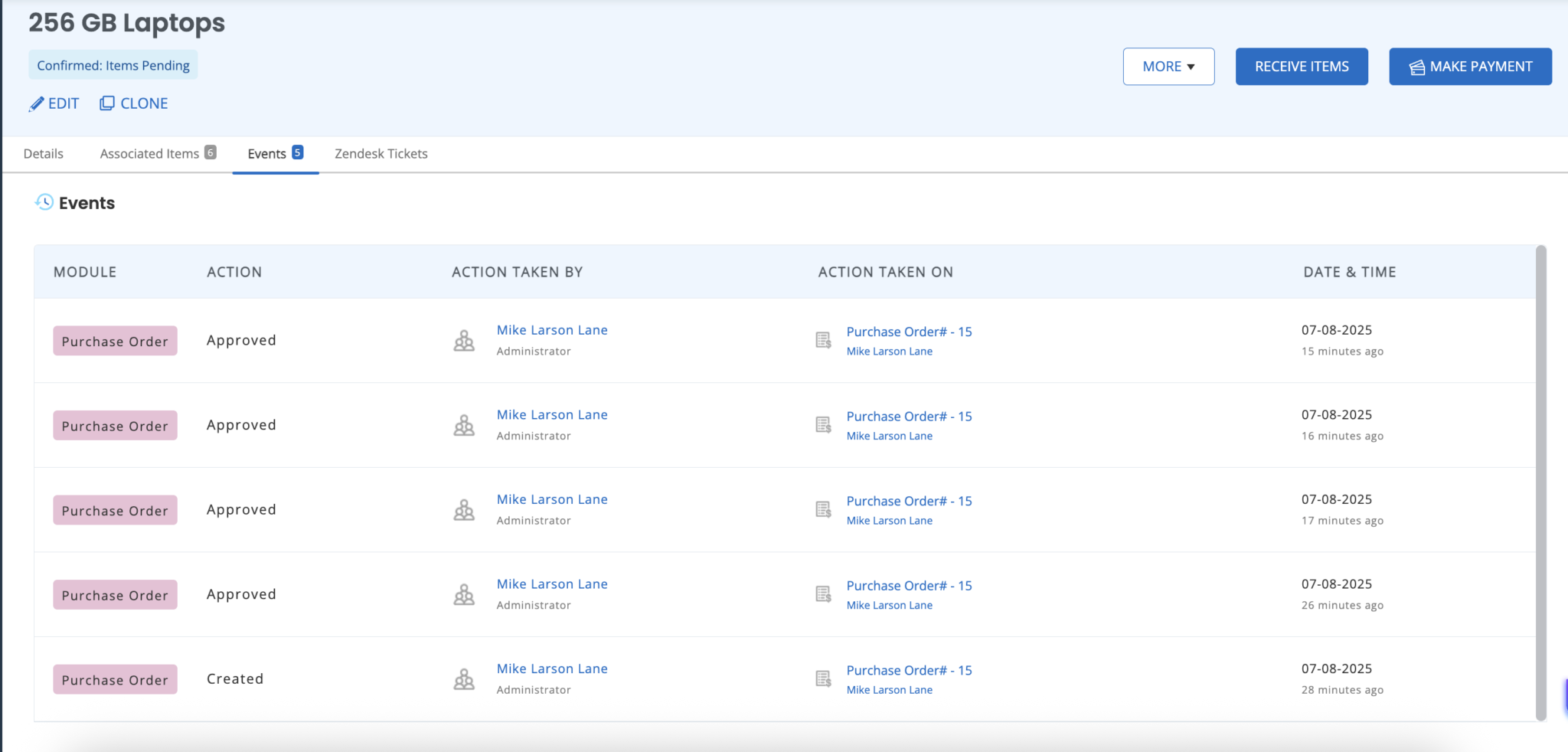Click the person icon in the second Approved row

(464, 425)
